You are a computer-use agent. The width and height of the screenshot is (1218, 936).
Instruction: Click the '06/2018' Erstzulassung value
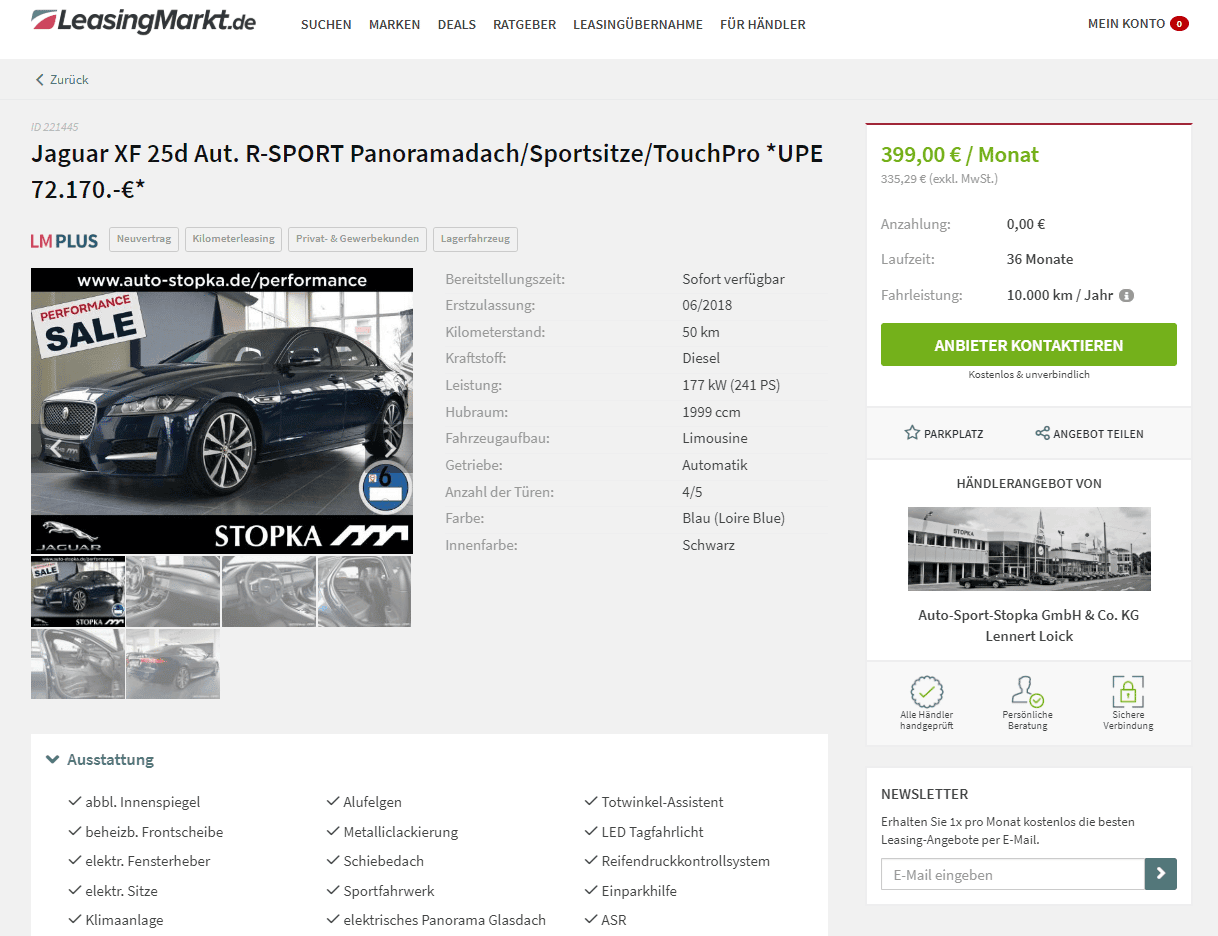[707, 305]
